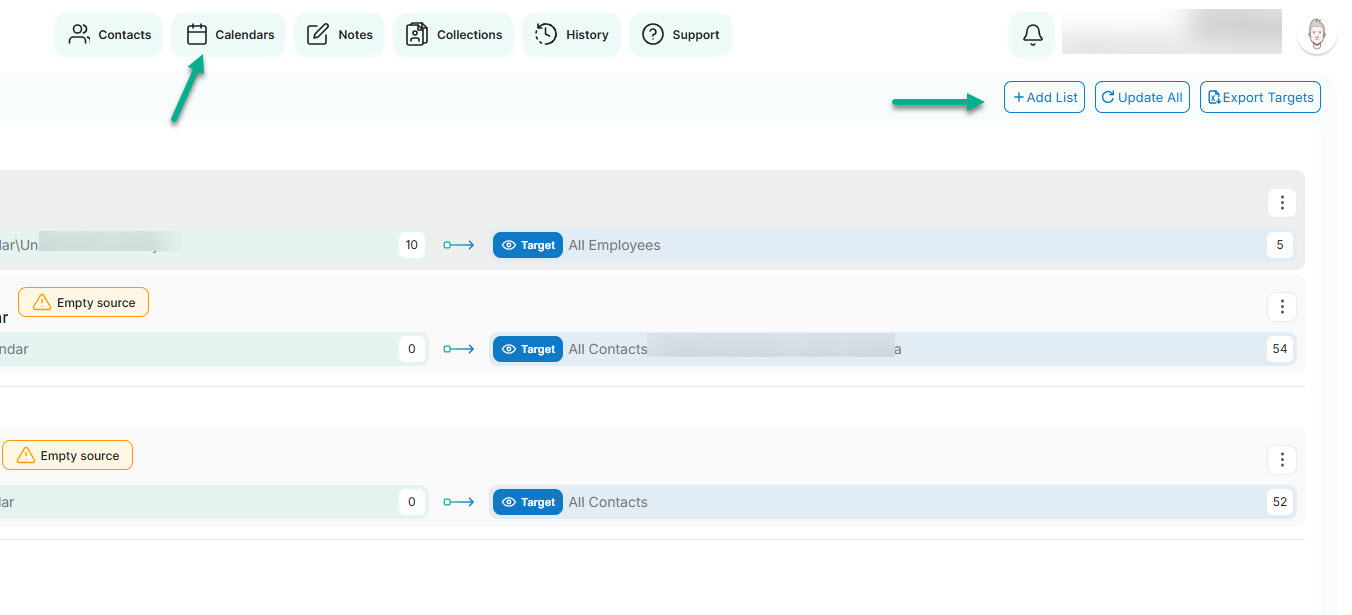Open History using the clock icon
This screenshot has width=1352, height=615.
click(x=545, y=33)
